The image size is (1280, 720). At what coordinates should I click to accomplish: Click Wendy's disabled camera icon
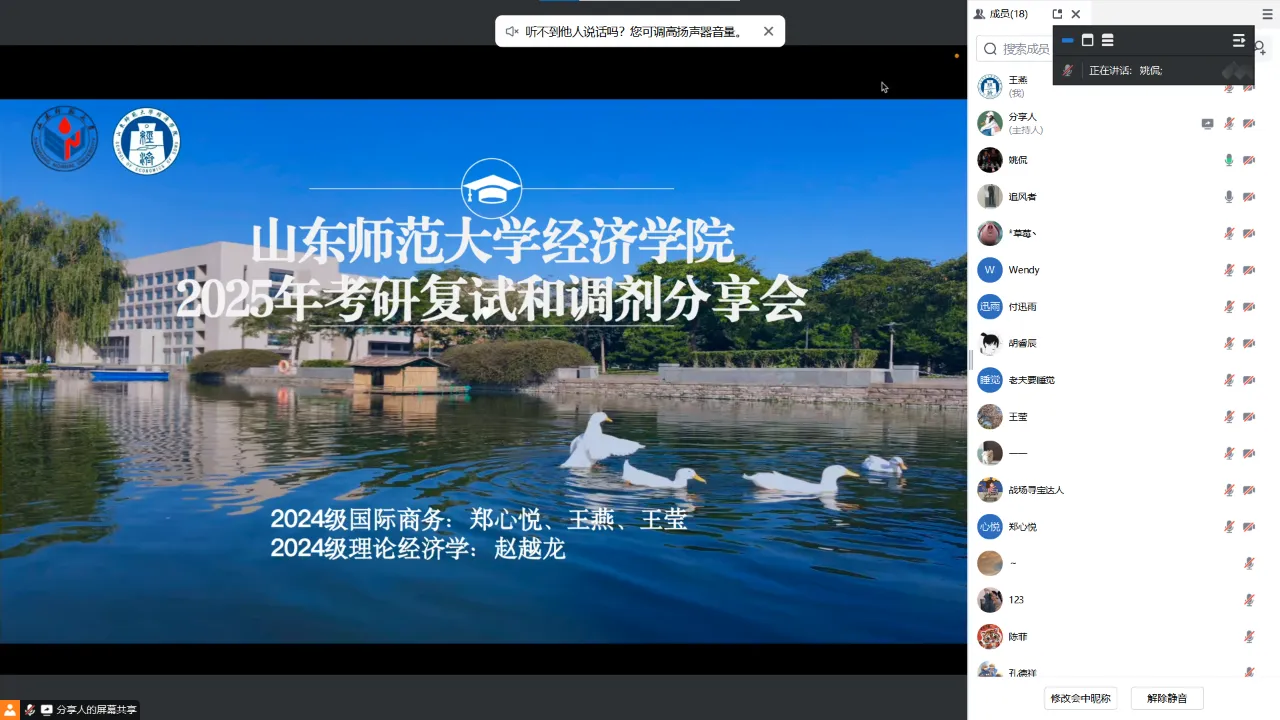point(1249,270)
